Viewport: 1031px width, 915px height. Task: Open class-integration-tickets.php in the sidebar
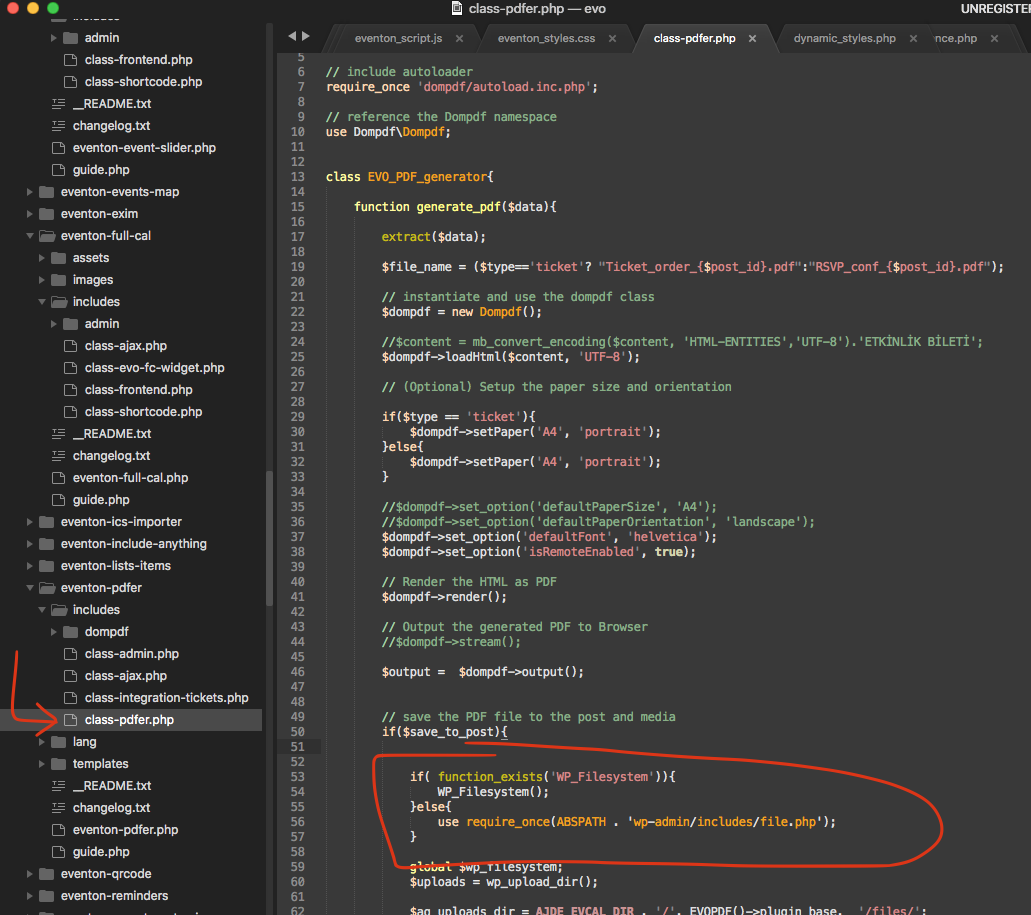pos(166,698)
